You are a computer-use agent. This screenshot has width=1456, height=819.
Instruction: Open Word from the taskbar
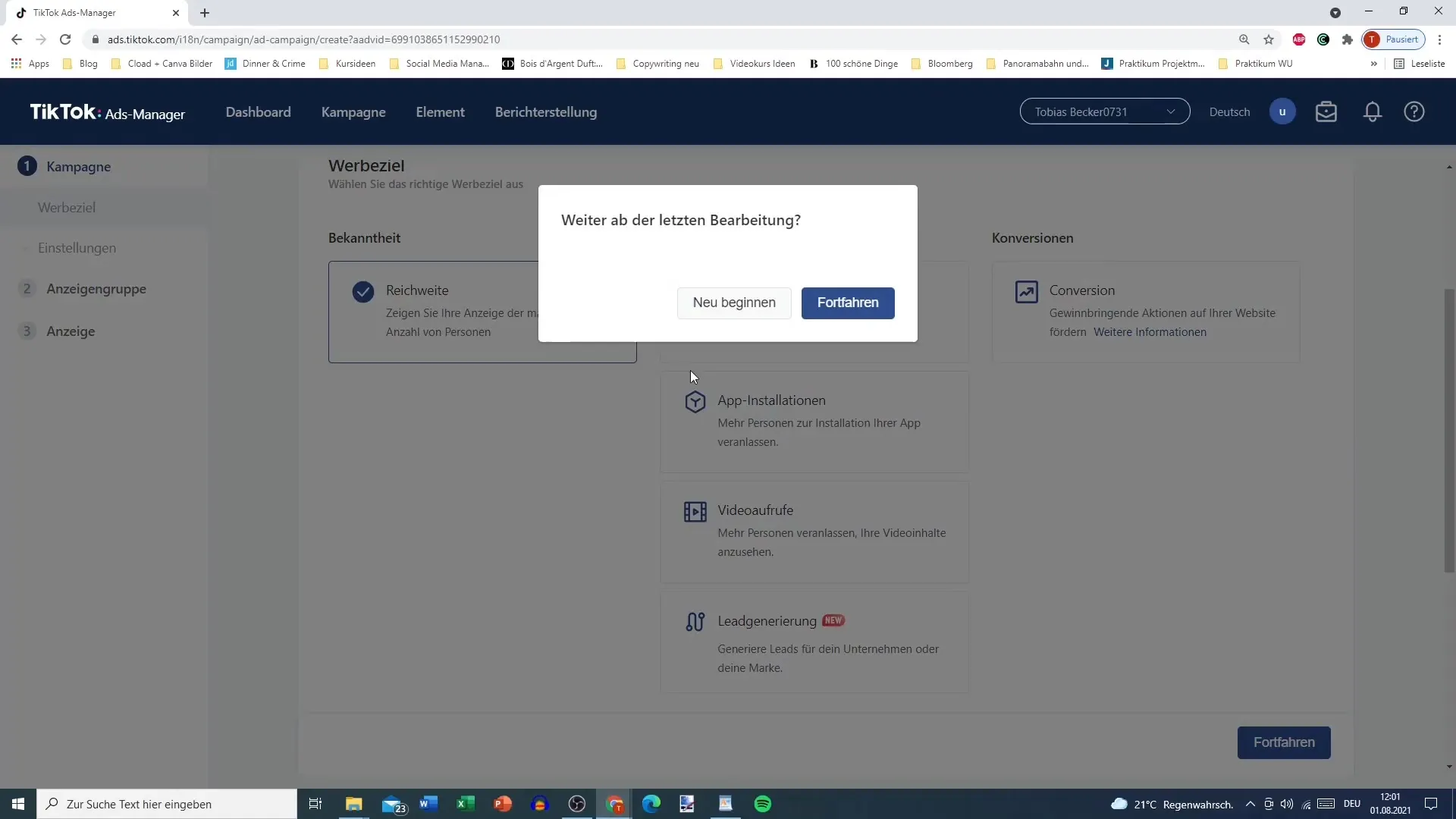pos(428,804)
